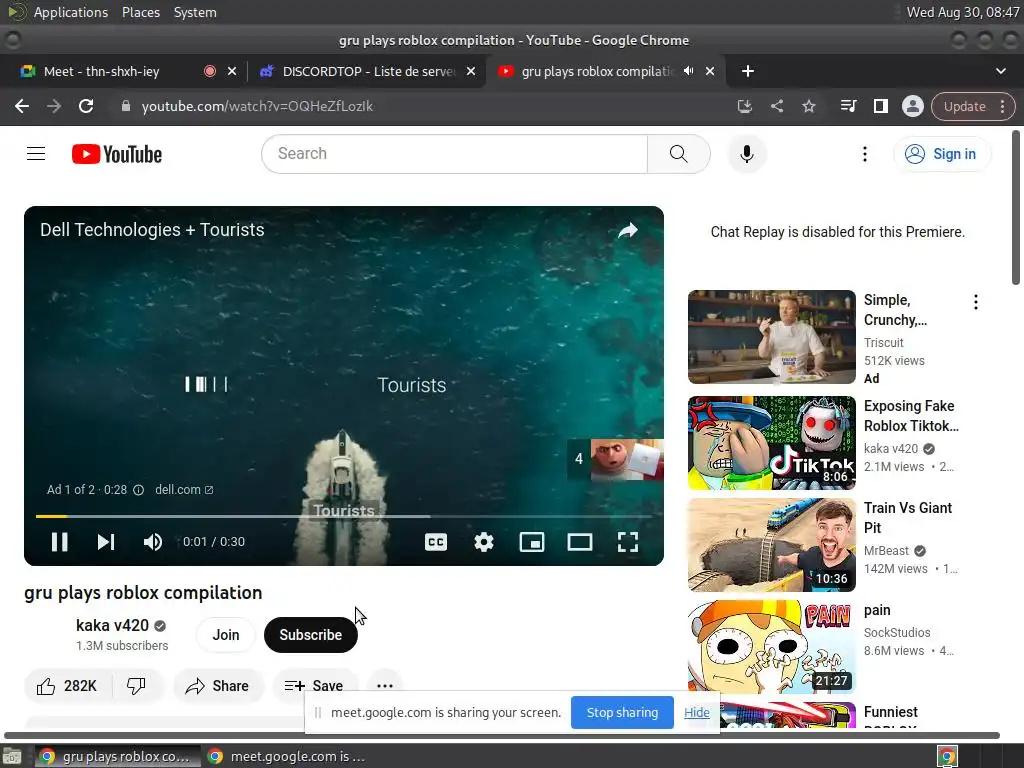Bookmark this page star icon

point(808,106)
